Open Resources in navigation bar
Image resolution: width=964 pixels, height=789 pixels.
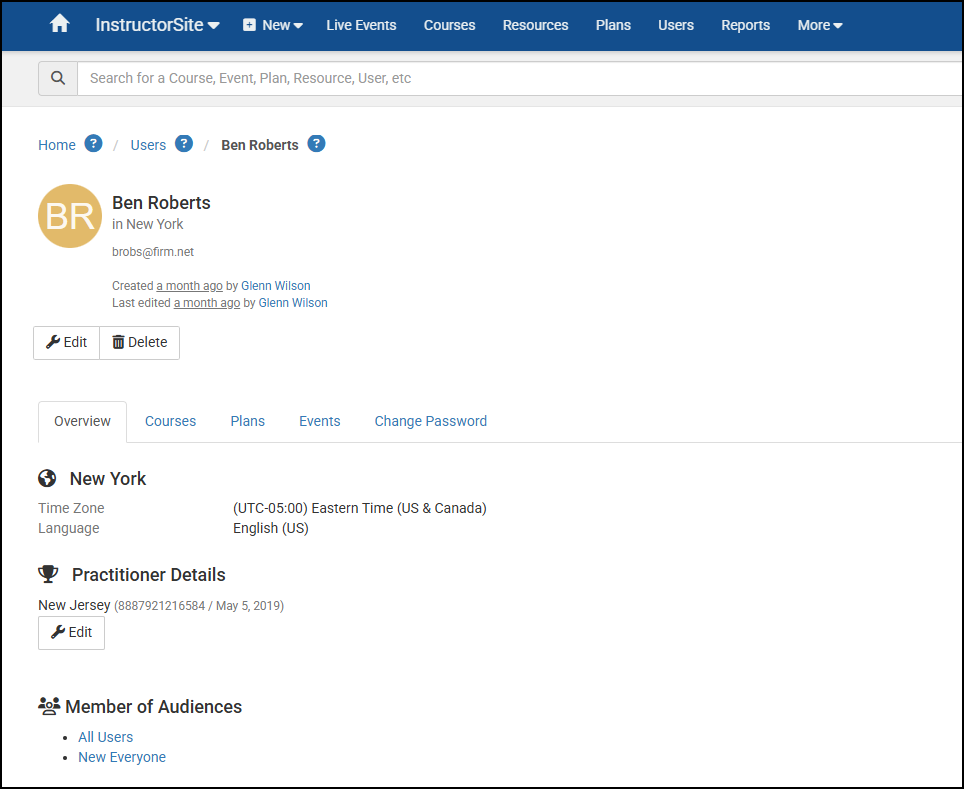pyautogui.click(x=535, y=25)
